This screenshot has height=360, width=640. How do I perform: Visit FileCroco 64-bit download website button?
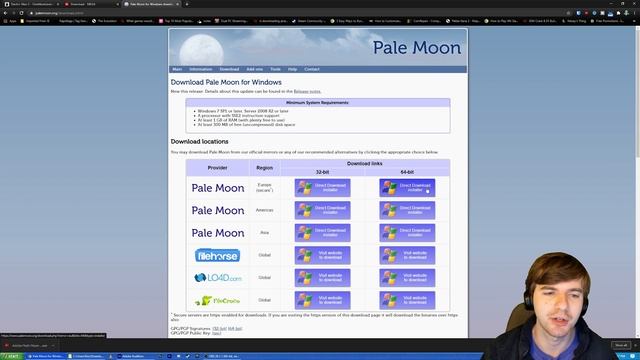coord(407,300)
